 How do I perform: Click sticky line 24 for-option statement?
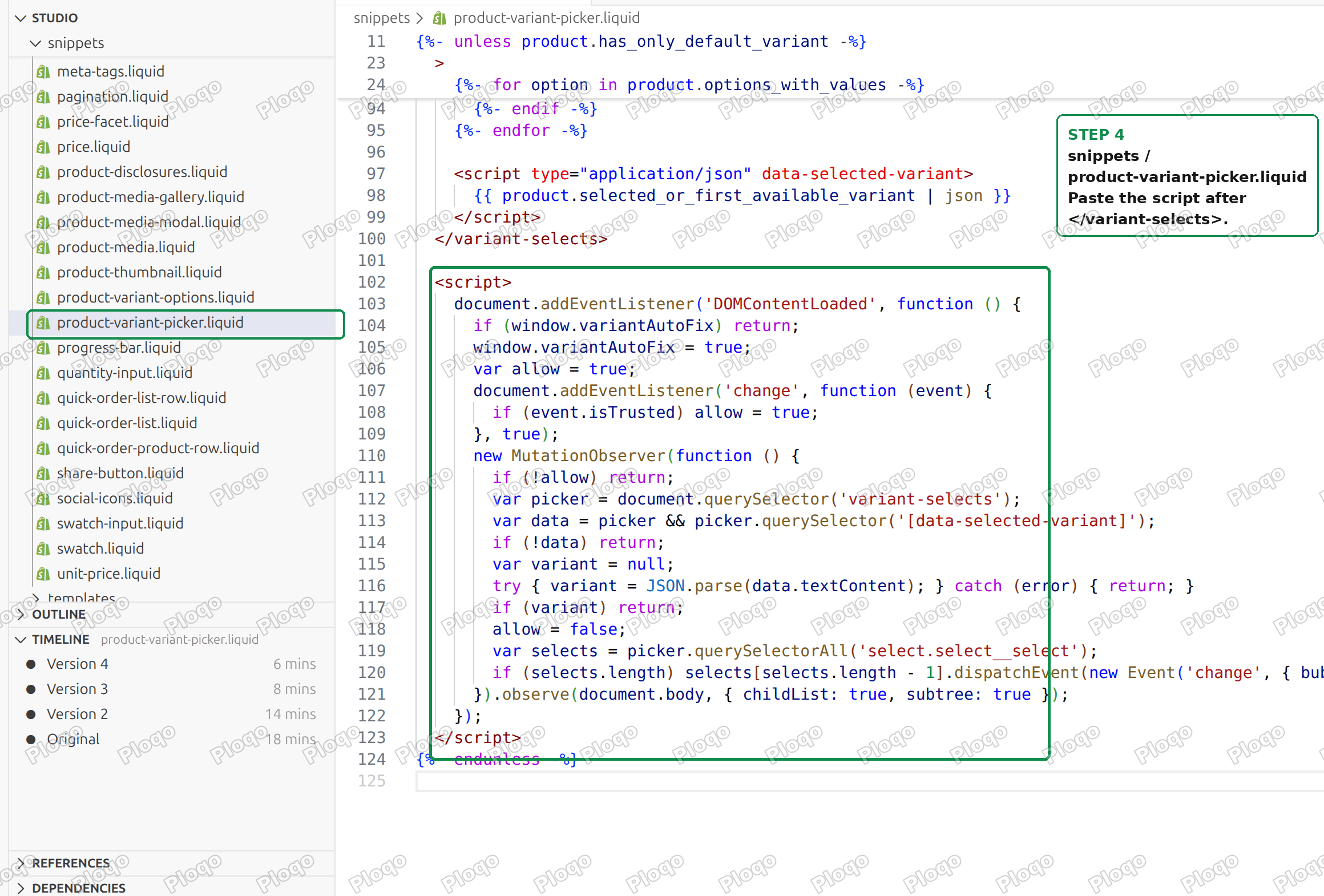coord(689,85)
